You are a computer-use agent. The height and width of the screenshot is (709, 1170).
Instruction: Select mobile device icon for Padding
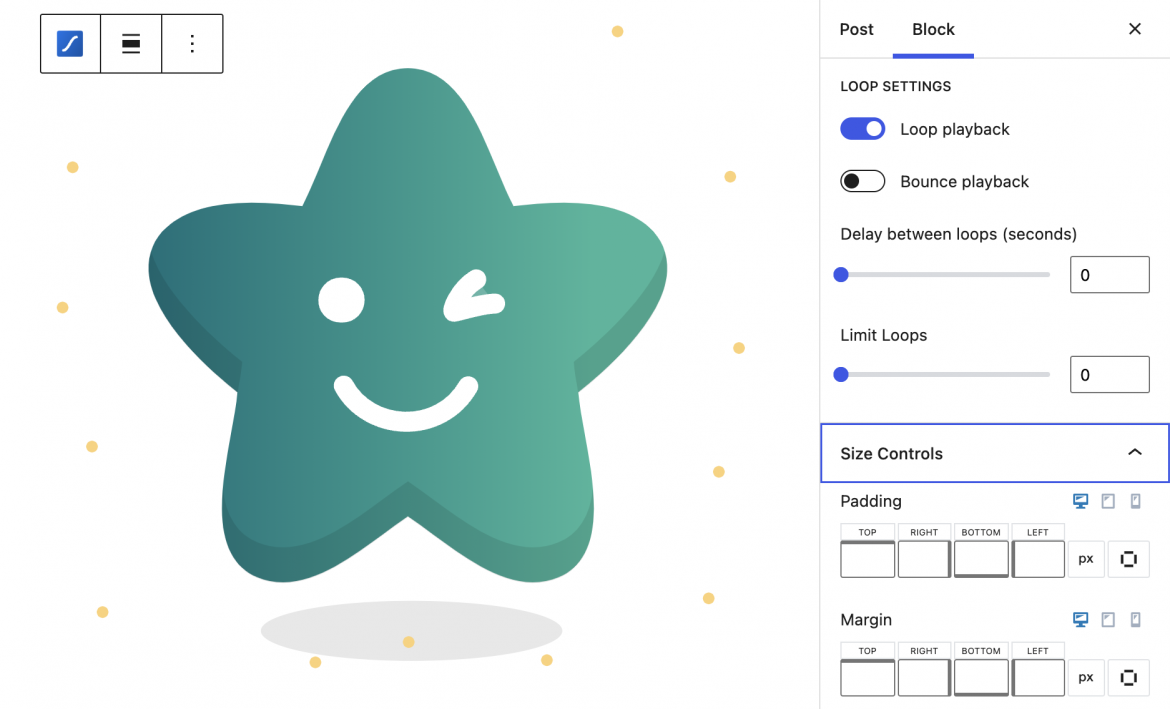click(1135, 501)
